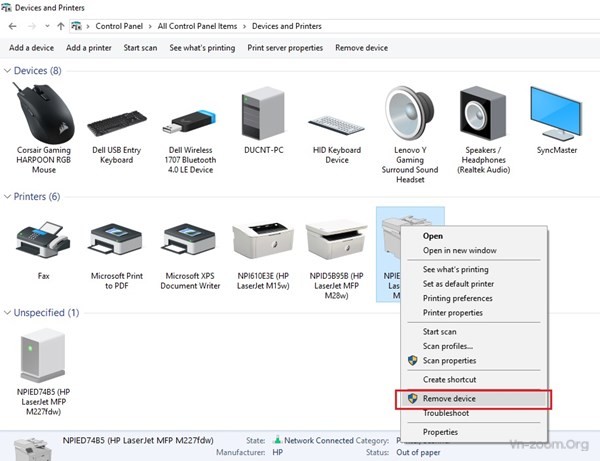Click the control panel icon in address bar
This screenshot has width=600, height=461.
[77, 26]
